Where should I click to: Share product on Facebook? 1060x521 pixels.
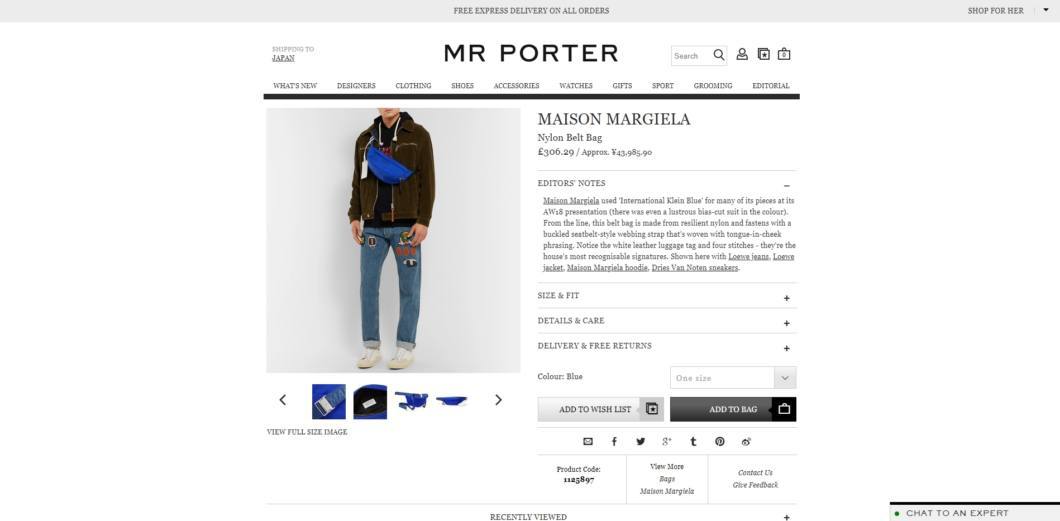coord(614,441)
